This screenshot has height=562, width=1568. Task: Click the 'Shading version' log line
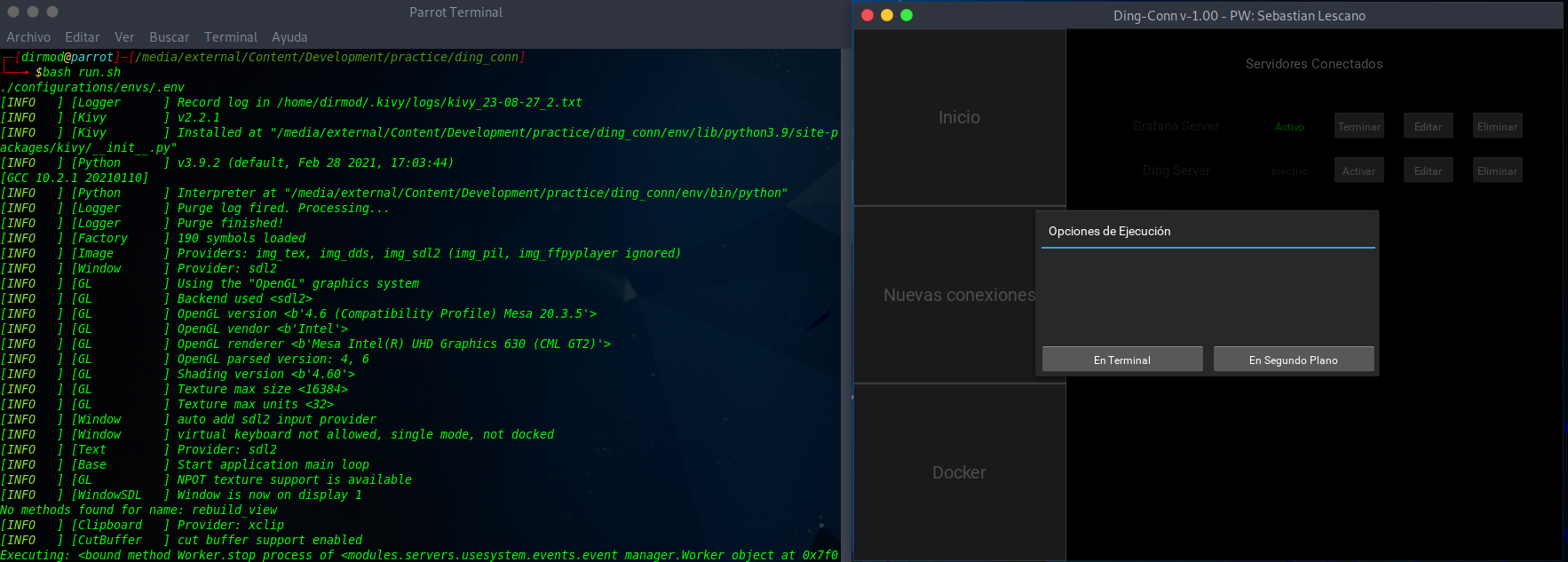266,374
